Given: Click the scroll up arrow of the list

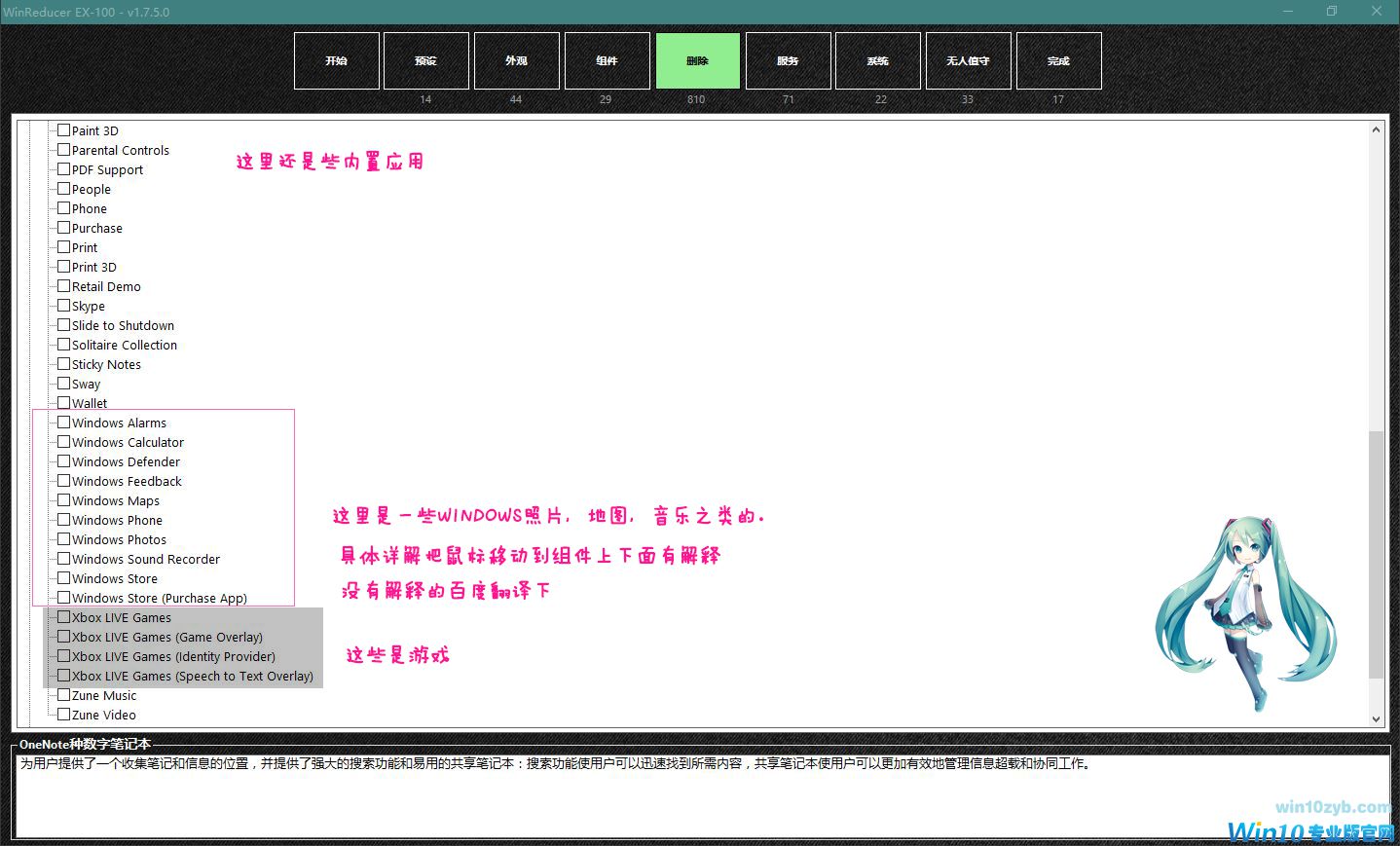Looking at the screenshot, I should pyautogui.click(x=1376, y=129).
